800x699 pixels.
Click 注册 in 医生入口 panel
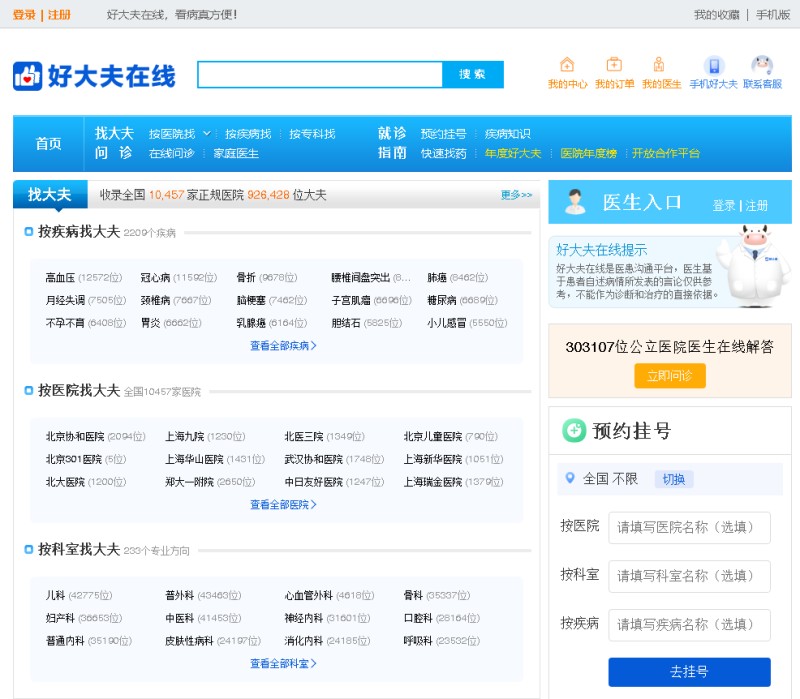pyautogui.click(x=757, y=206)
